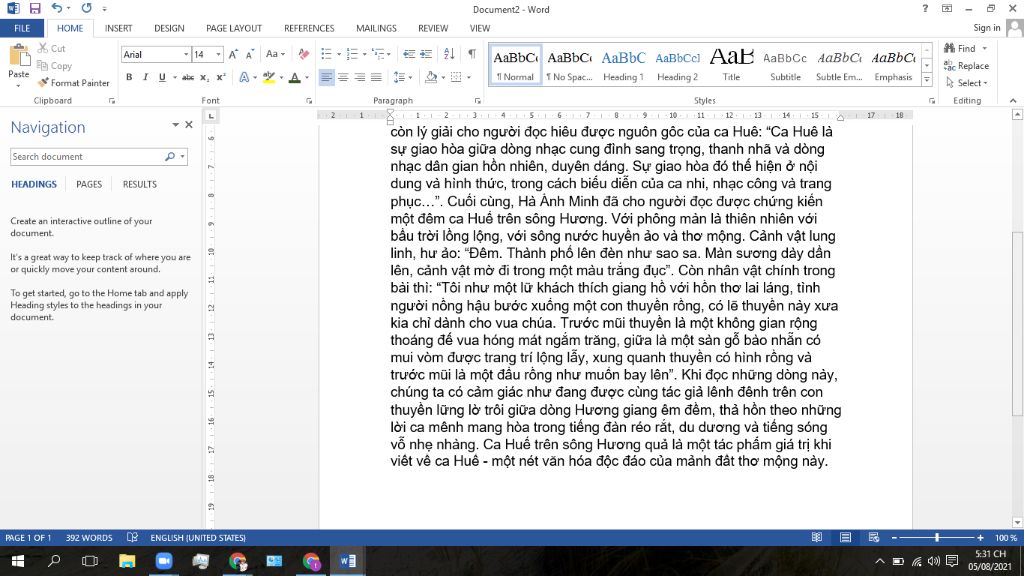Clear all formatting
Image resolution: width=1024 pixels, height=576 pixels.
click(x=303, y=54)
